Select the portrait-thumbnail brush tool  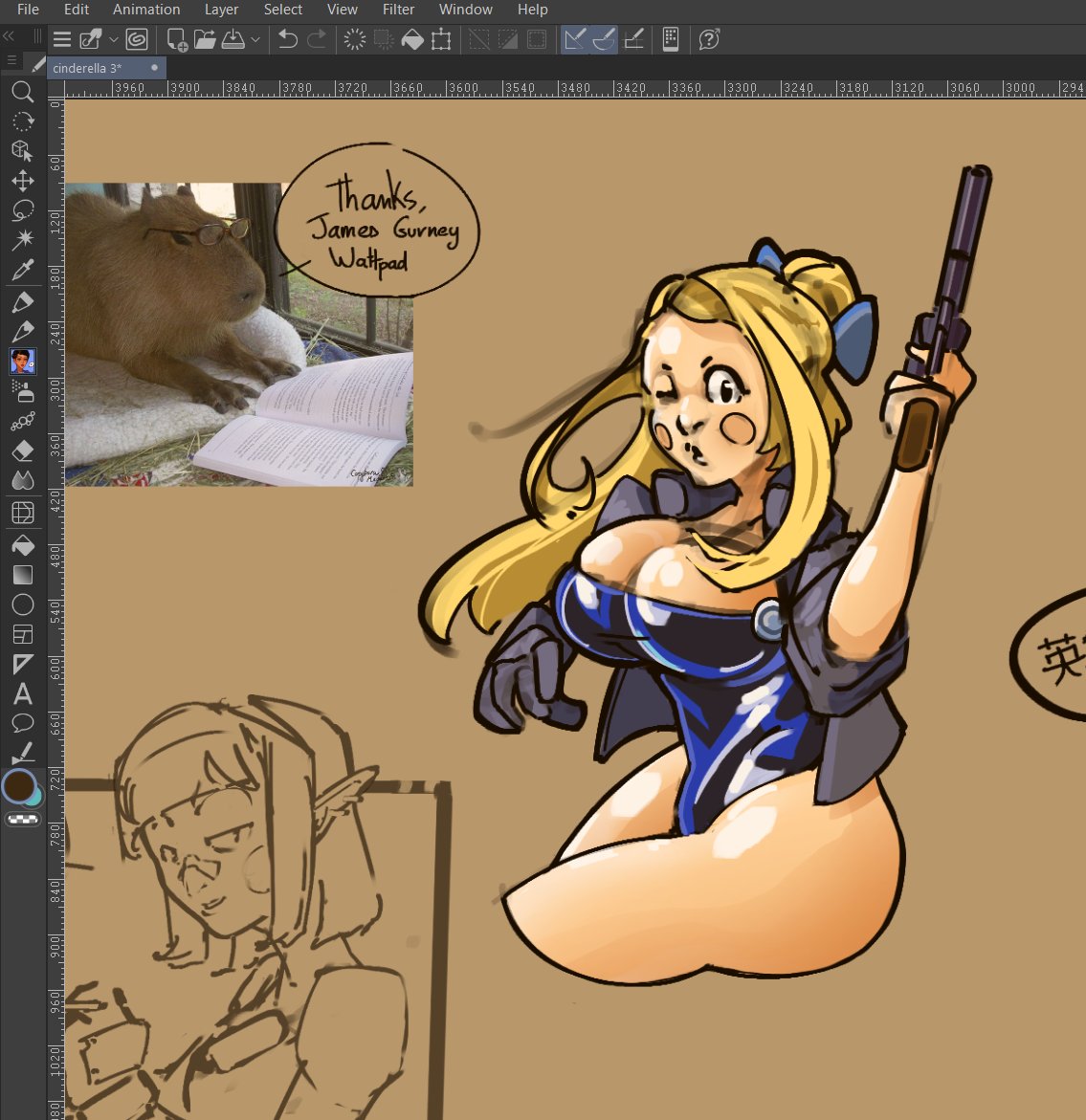(x=23, y=362)
